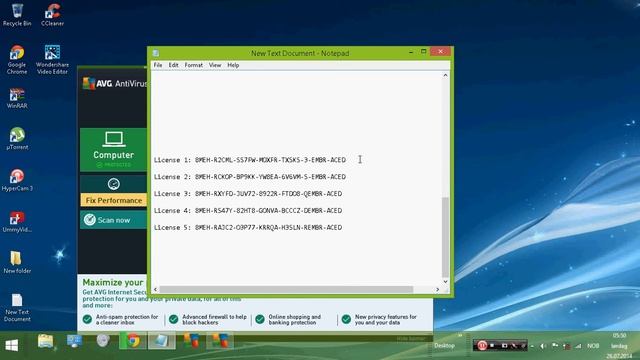Maximize the Notepad window

point(424,52)
